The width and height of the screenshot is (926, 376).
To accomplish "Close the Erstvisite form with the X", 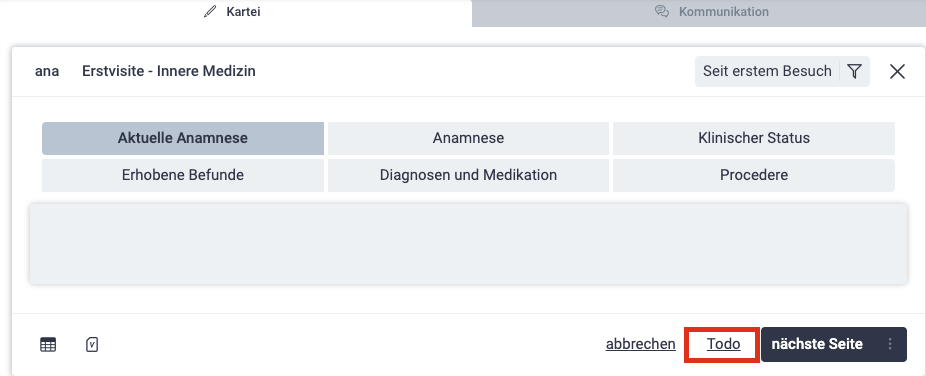I will (x=897, y=71).
